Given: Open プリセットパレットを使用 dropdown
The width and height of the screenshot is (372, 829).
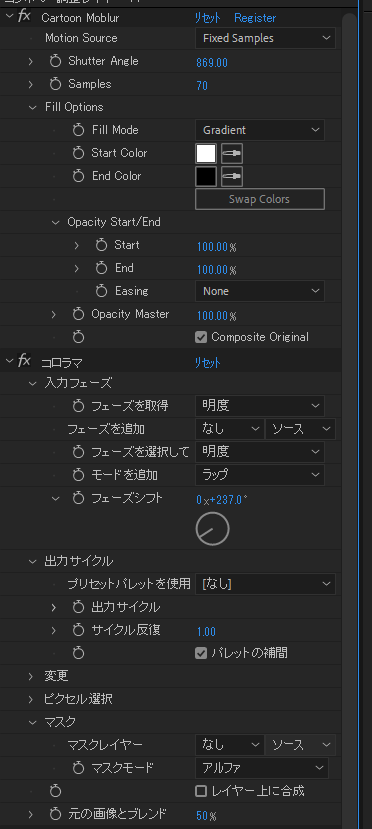Looking at the screenshot, I should coord(265,584).
